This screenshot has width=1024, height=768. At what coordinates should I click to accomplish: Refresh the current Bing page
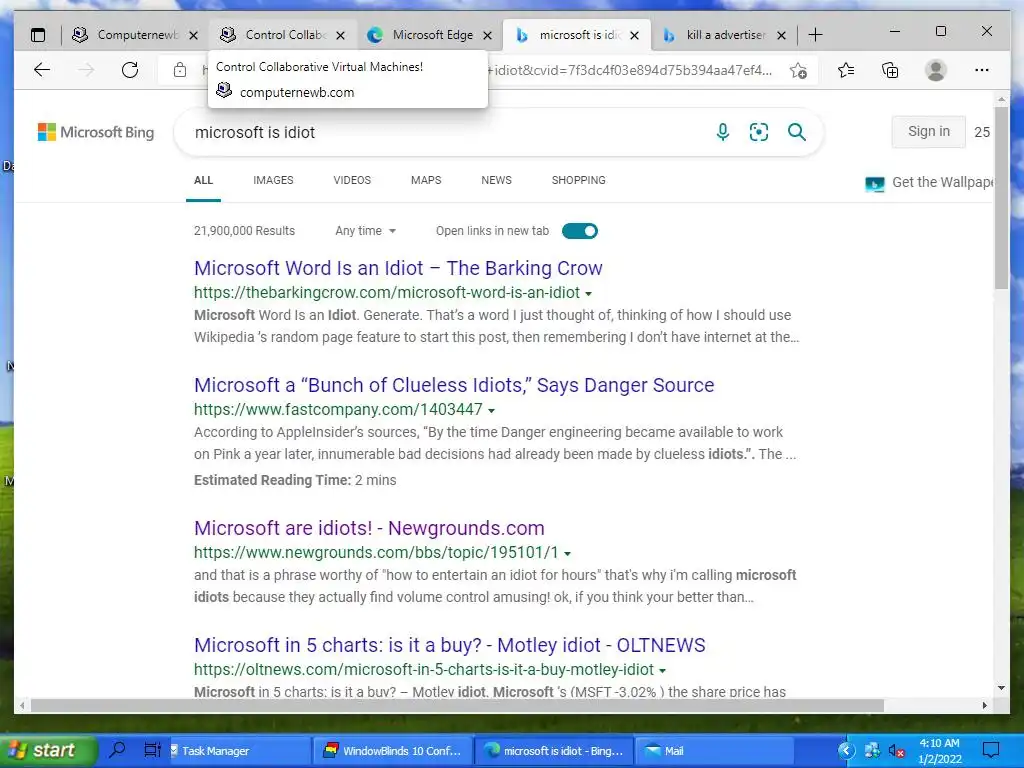[x=130, y=70]
